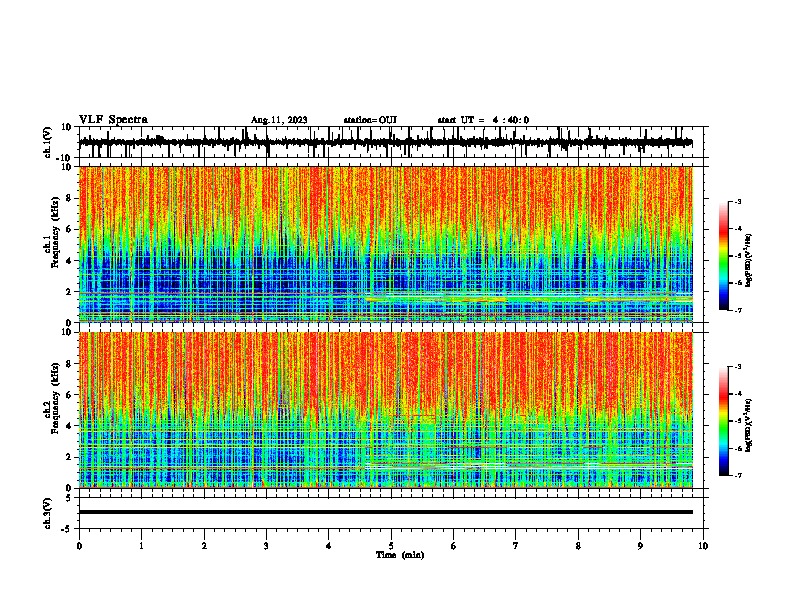This screenshot has width=792, height=612.
Task: Click the "4" kHz tick on ch.1 spectrogram
Action: point(70,261)
